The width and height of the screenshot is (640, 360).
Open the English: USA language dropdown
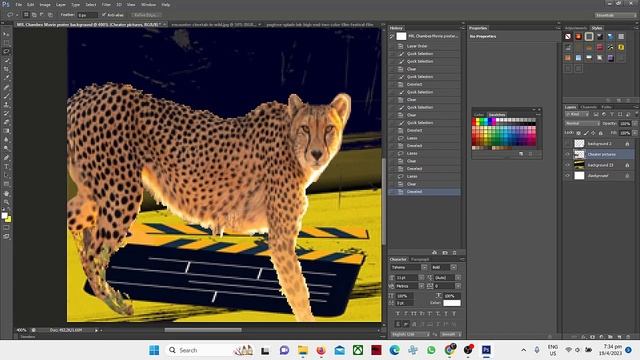(410, 334)
